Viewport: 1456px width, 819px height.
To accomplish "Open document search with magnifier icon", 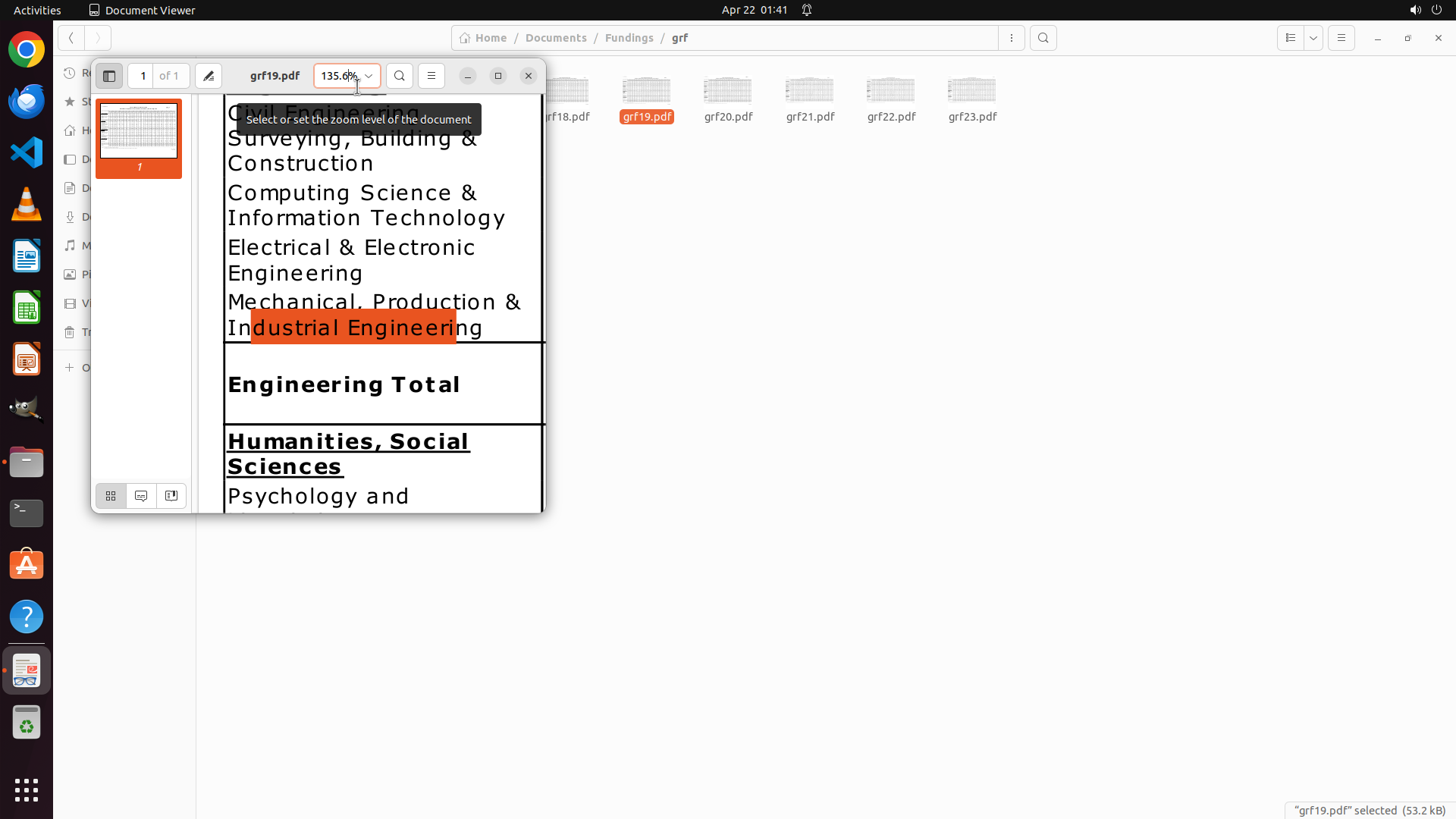I will [x=400, y=76].
